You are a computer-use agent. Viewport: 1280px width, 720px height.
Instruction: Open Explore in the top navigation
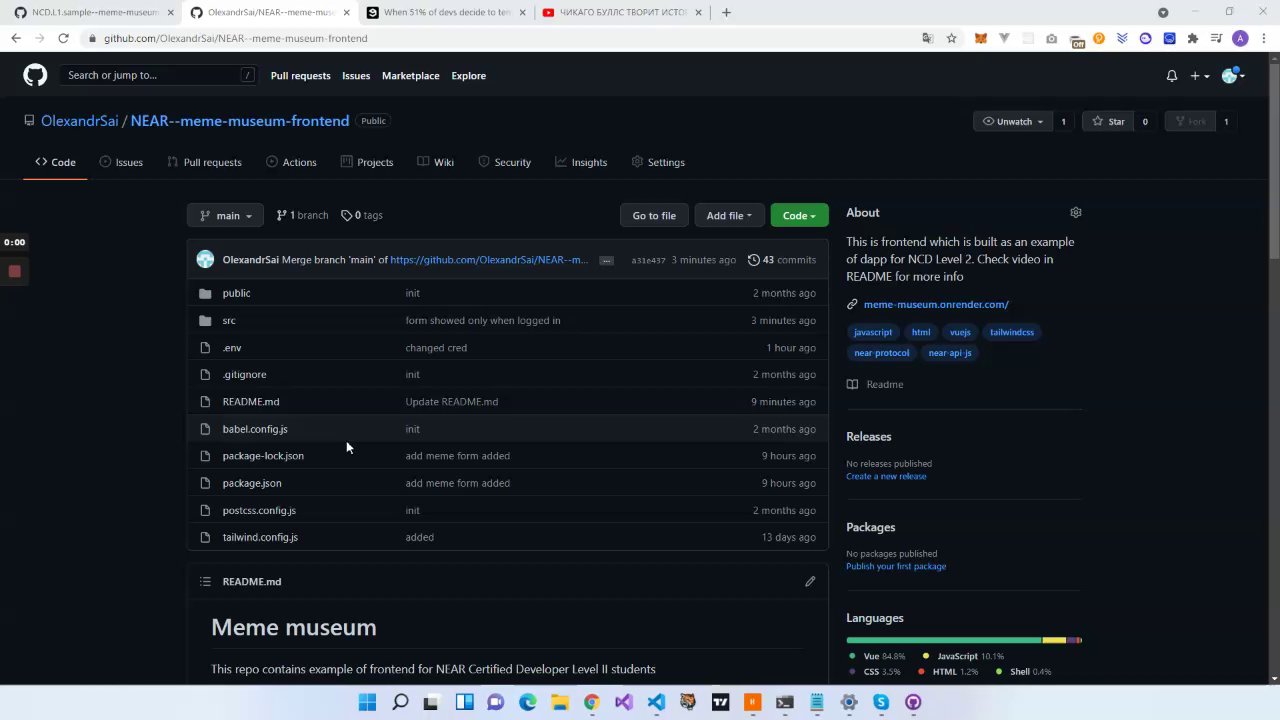coord(468,76)
